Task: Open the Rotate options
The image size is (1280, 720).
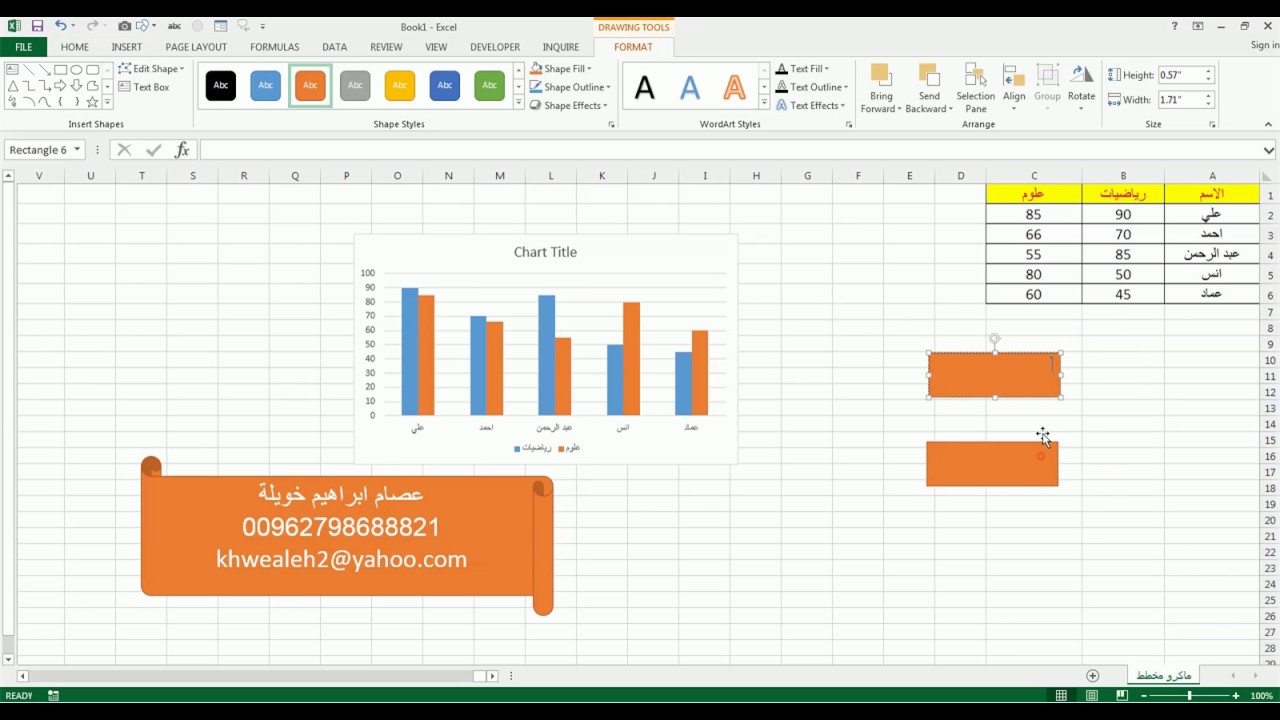Action: [x=1081, y=89]
